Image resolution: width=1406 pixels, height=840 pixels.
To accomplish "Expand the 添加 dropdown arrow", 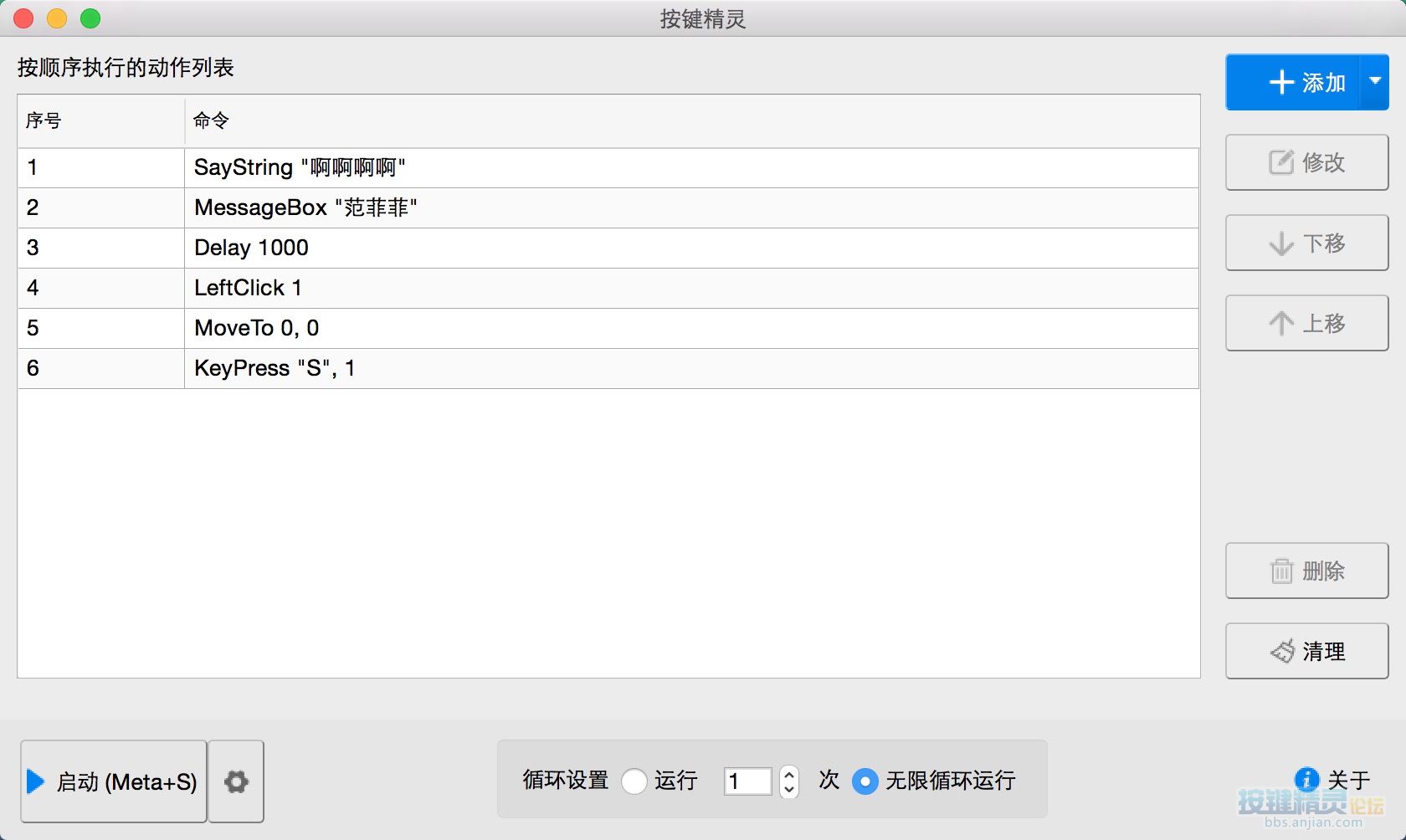I will tap(1374, 82).
